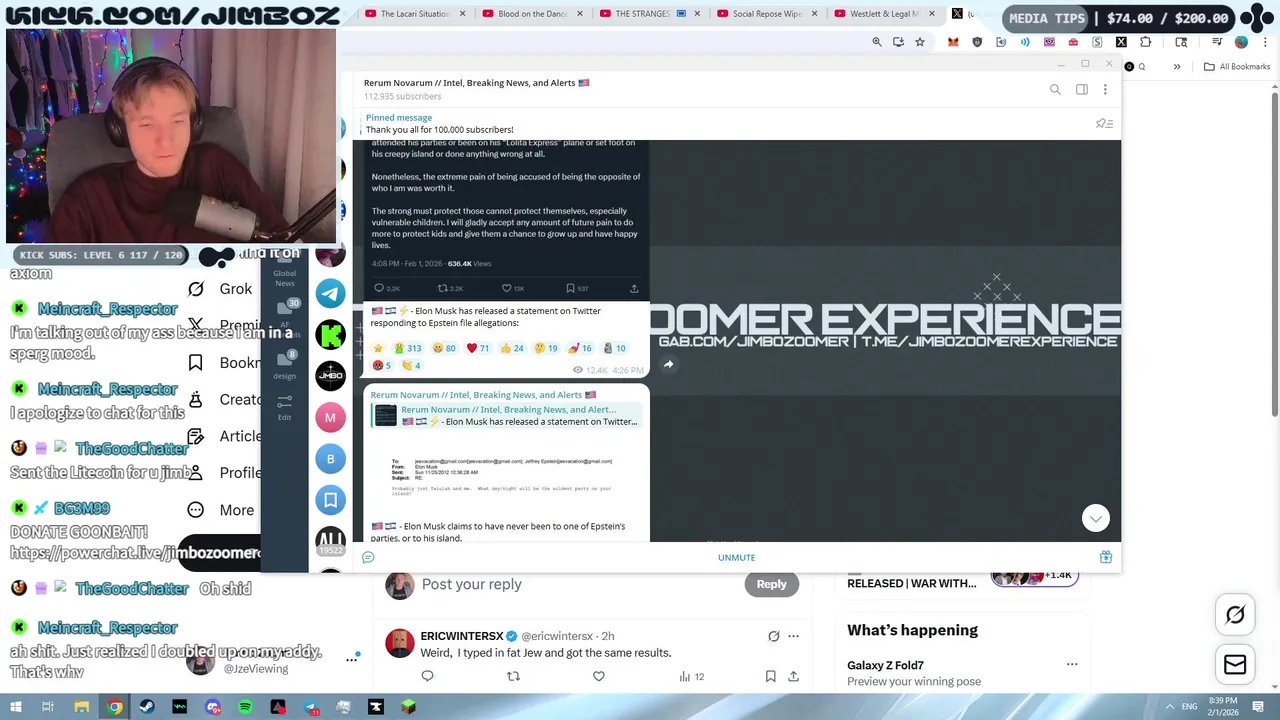The height and width of the screenshot is (720, 1280).
Task: Forward the Elon Musk statement post
Action: tap(668, 364)
